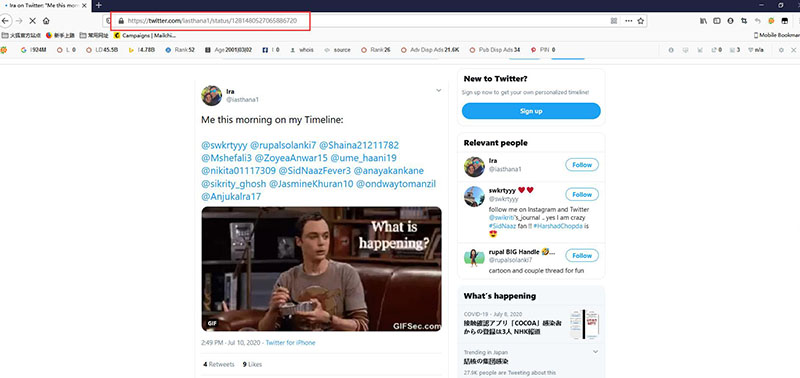The image size is (800, 378).
Task: Open the #HarshadChopda hashtag link
Action: coord(559,225)
